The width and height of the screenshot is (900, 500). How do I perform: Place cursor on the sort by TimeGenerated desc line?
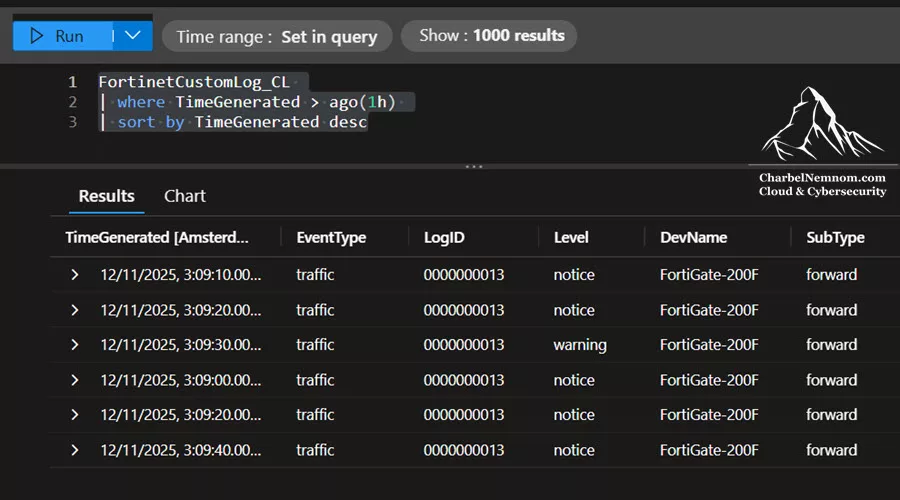coord(234,122)
